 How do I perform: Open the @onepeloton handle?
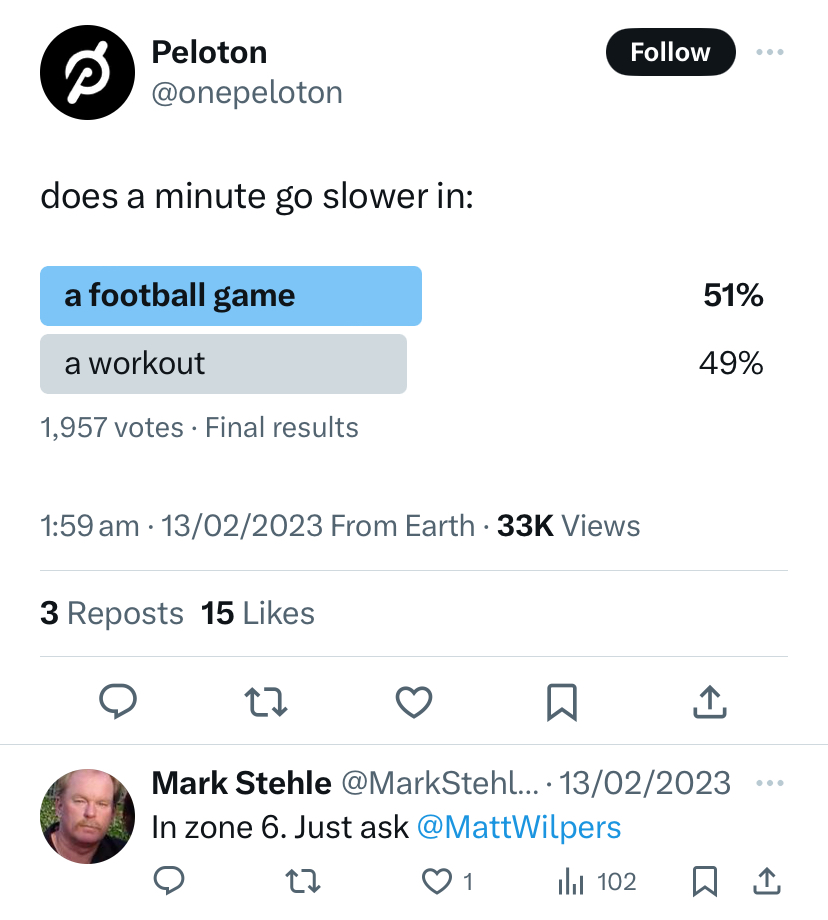coord(247,93)
